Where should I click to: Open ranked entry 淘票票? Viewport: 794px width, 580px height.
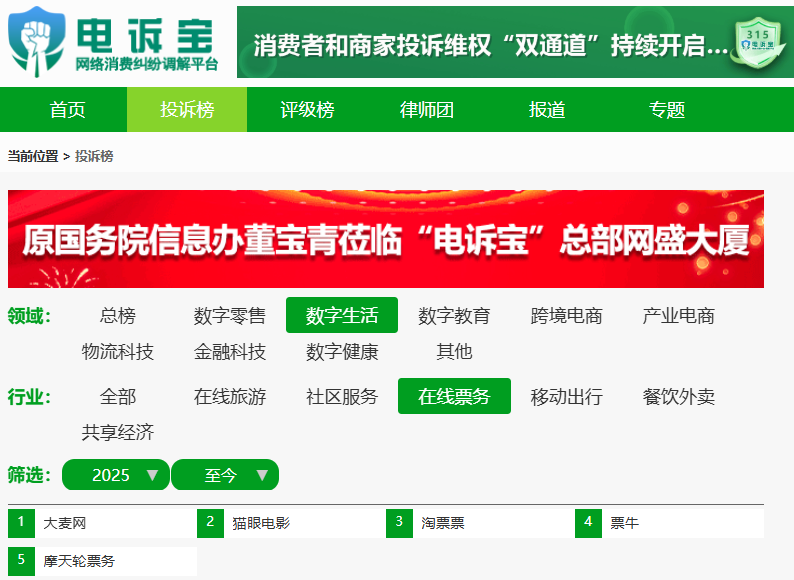[443, 523]
